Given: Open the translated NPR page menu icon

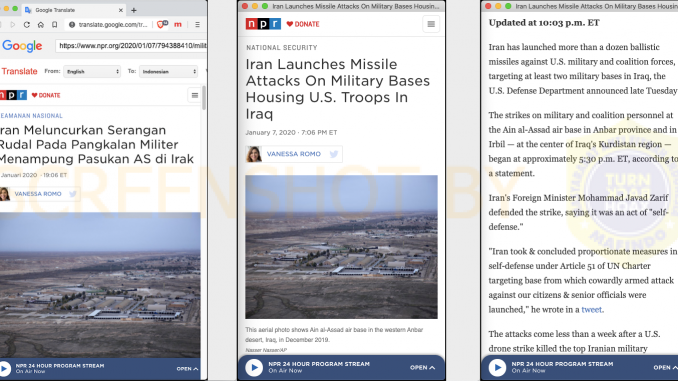Looking at the screenshot, I should click(195, 95).
